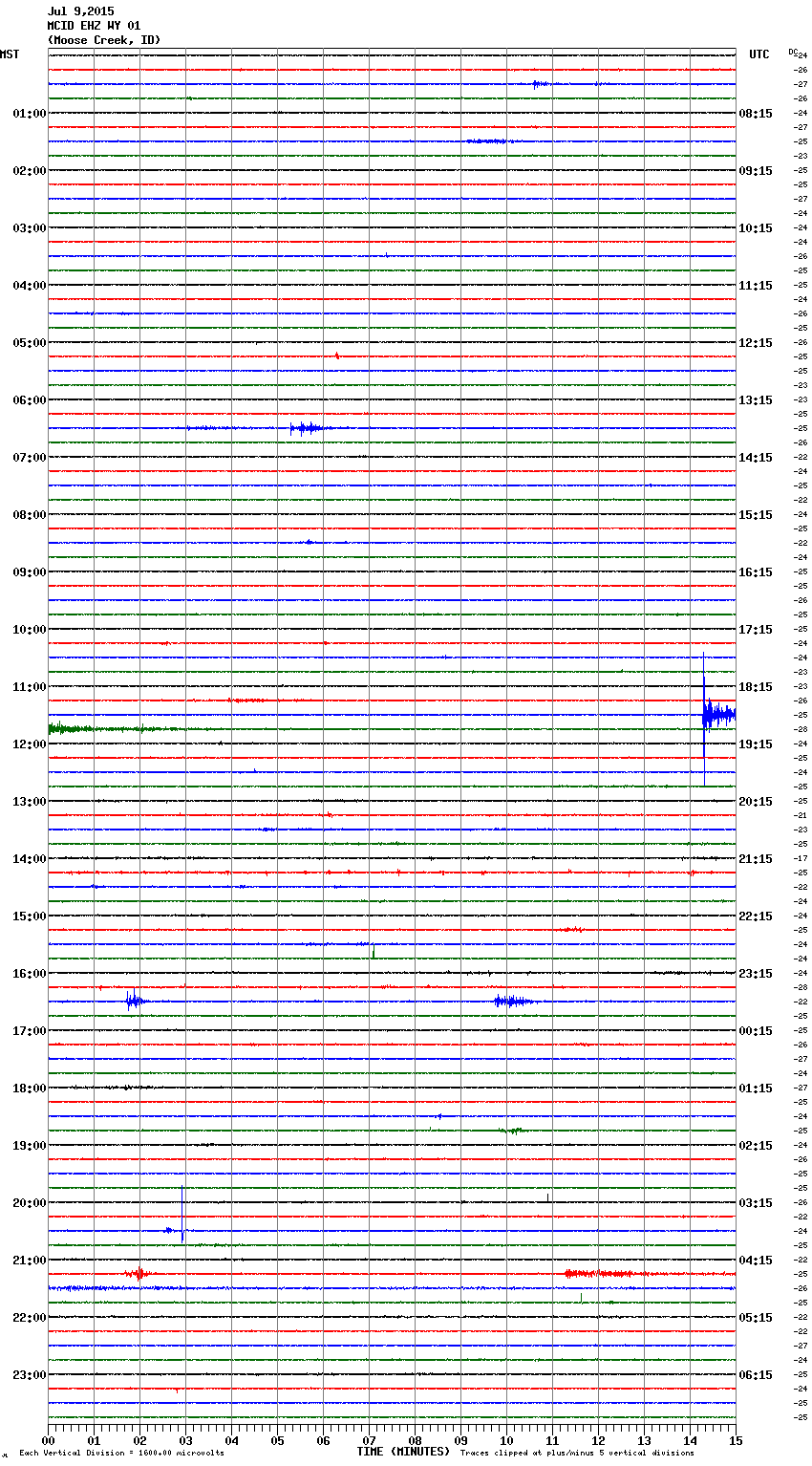812x1466 pixels.
Task: Click the 18:15 UTC time label
Action: (756, 687)
